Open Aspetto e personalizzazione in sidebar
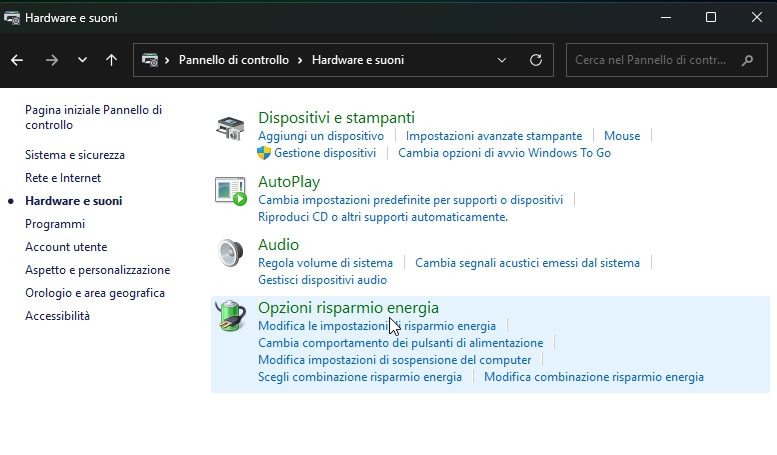777x455 pixels. tap(98, 270)
